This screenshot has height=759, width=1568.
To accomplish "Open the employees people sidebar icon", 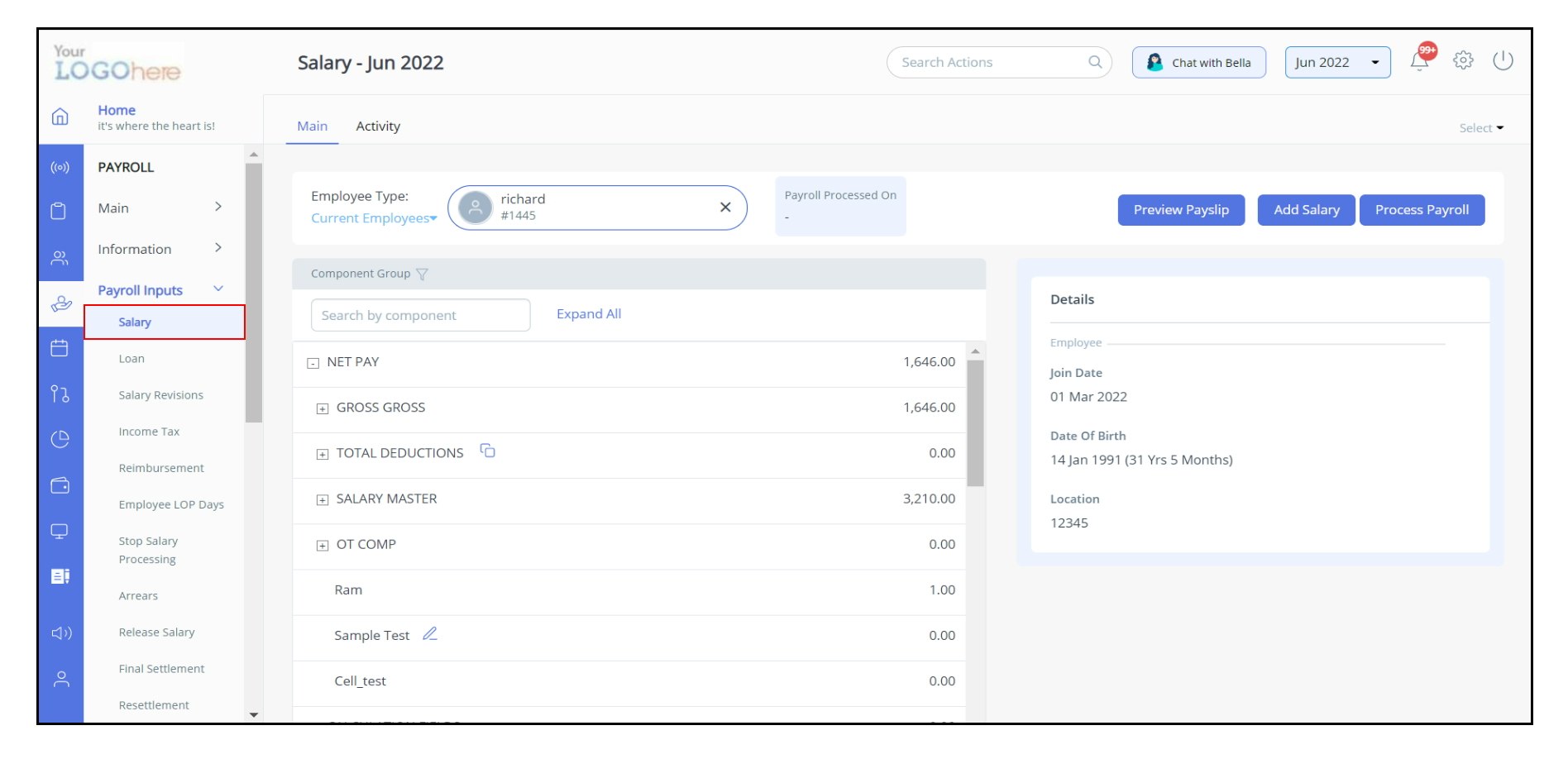I will coord(60,258).
